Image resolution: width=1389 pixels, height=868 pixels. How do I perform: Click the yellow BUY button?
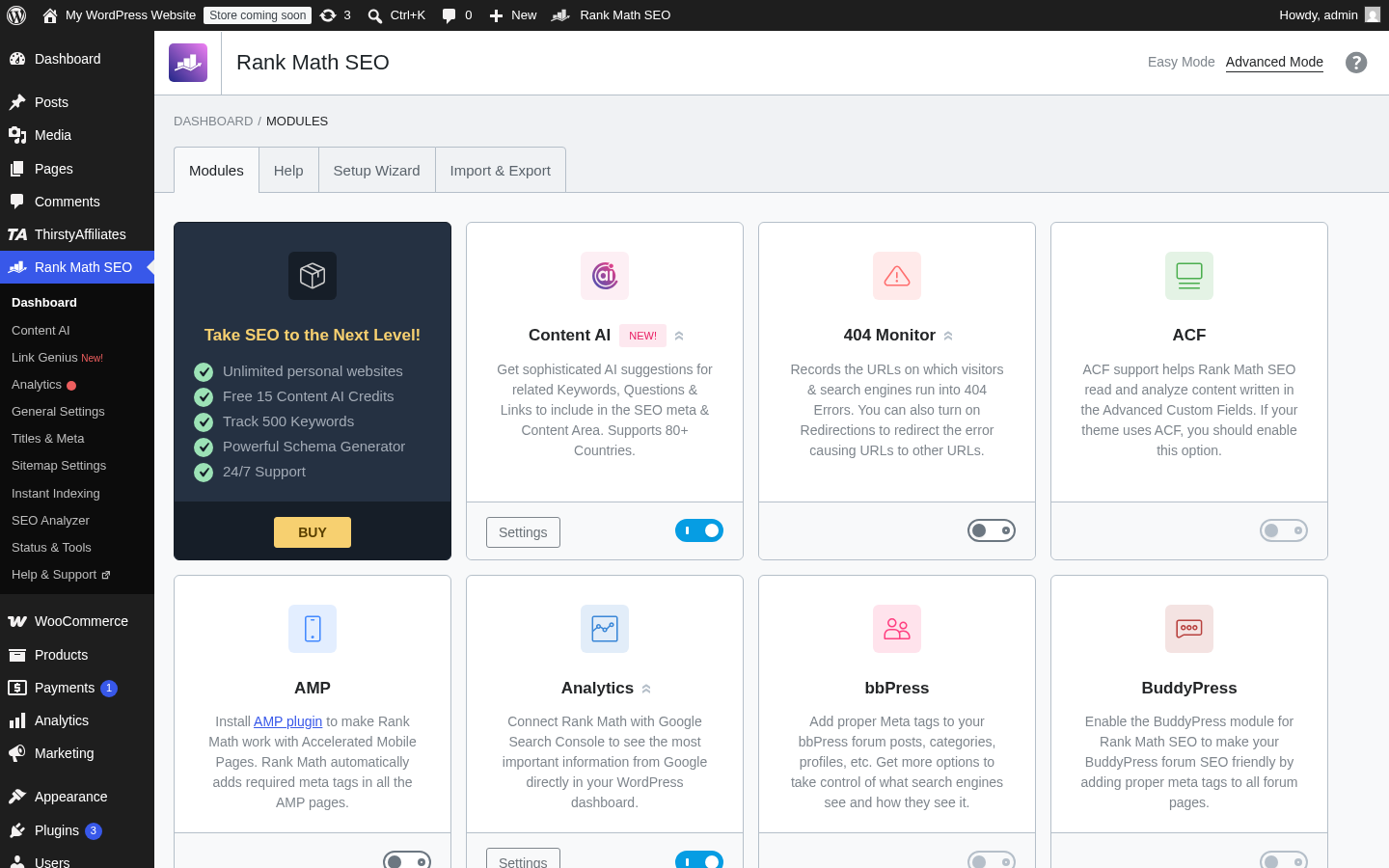coord(313,532)
